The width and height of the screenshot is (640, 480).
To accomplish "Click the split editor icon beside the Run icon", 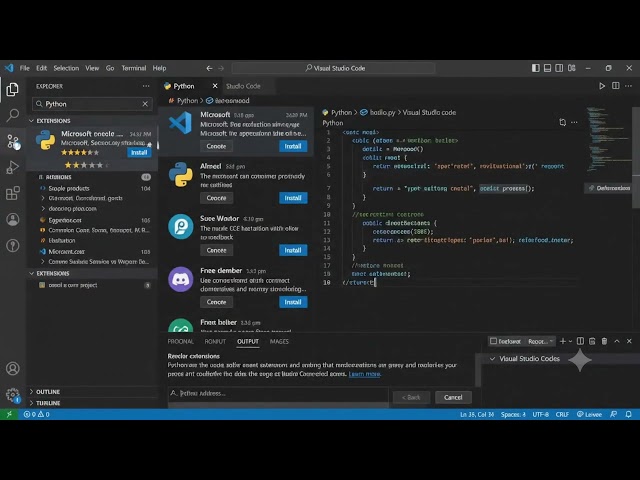I will click(616, 86).
